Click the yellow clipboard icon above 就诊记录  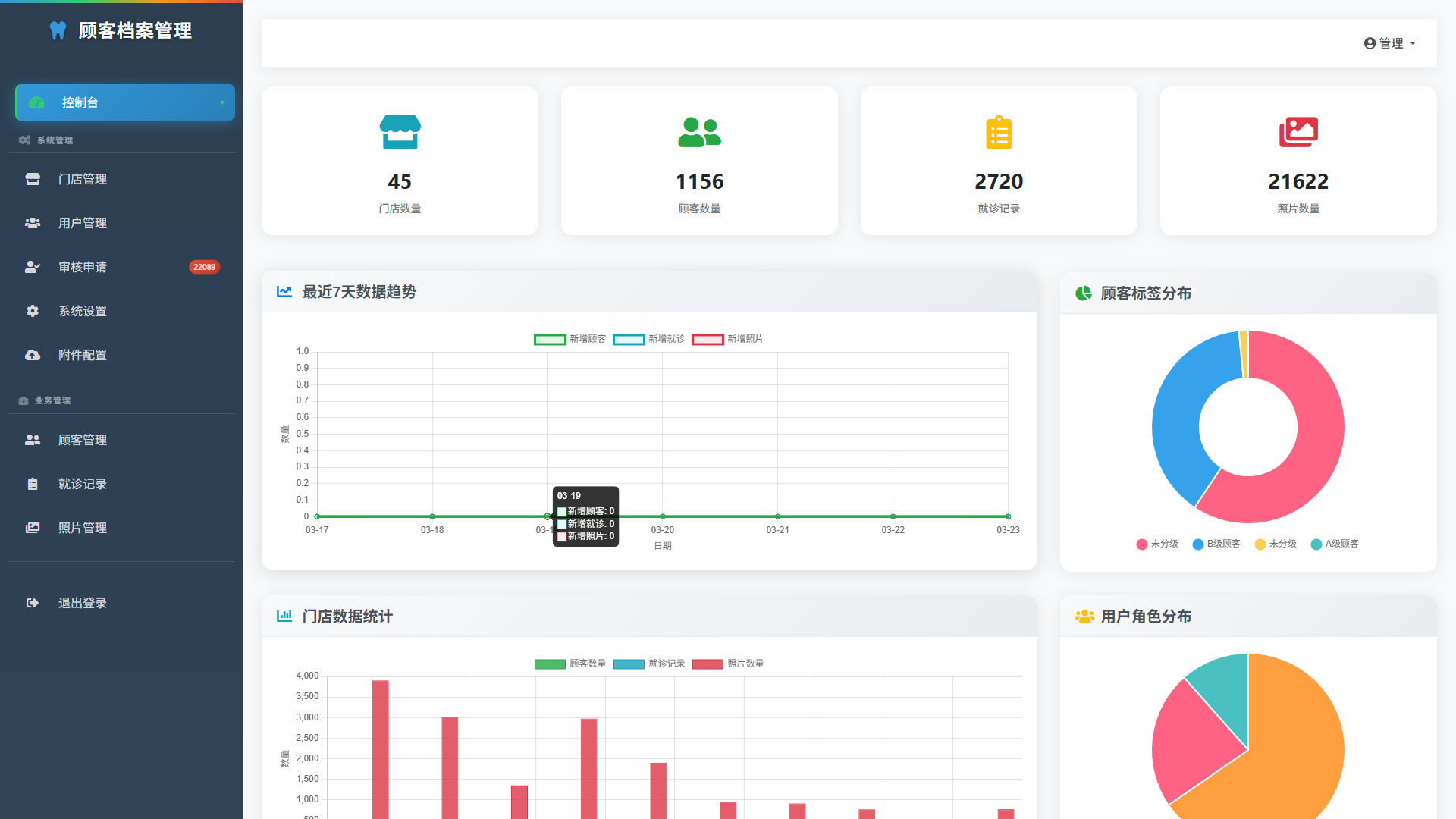(999, 133)
